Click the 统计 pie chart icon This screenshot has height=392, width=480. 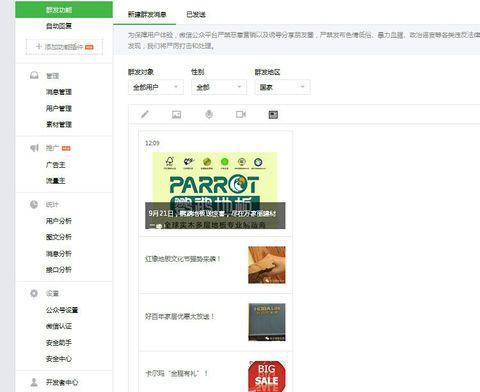pos(34,204)
